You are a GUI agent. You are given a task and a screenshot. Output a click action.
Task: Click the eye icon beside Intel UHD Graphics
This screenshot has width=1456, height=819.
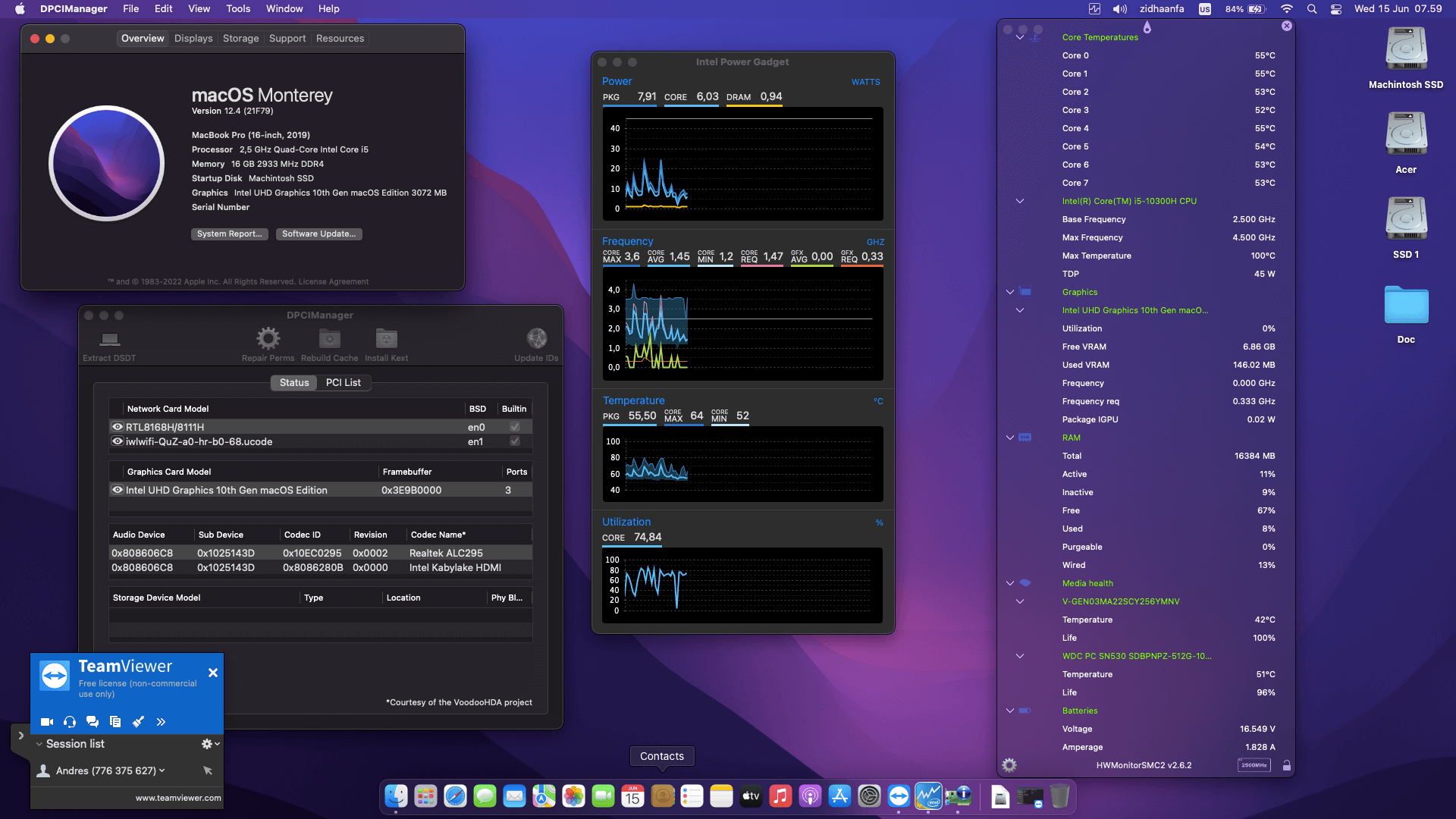pyautogui.click(x=118, y=490)
